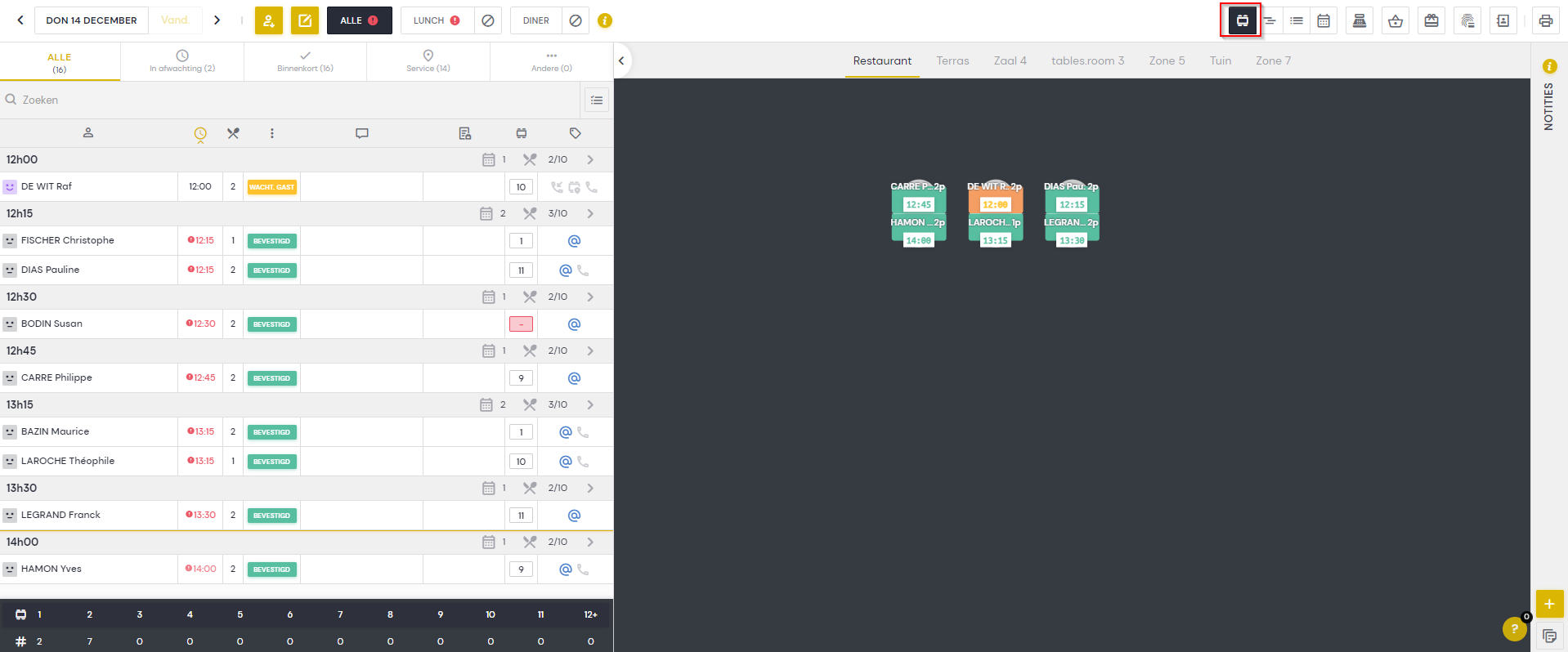Toggle the block icon next to LUNCH
This screenshot has height=652, width=1568.
point(488,20)
